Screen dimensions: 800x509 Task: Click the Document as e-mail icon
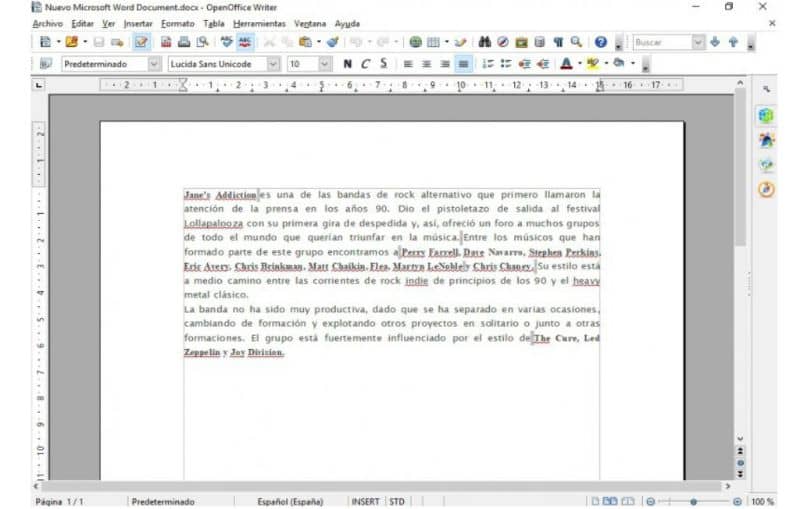coord(117,42)
